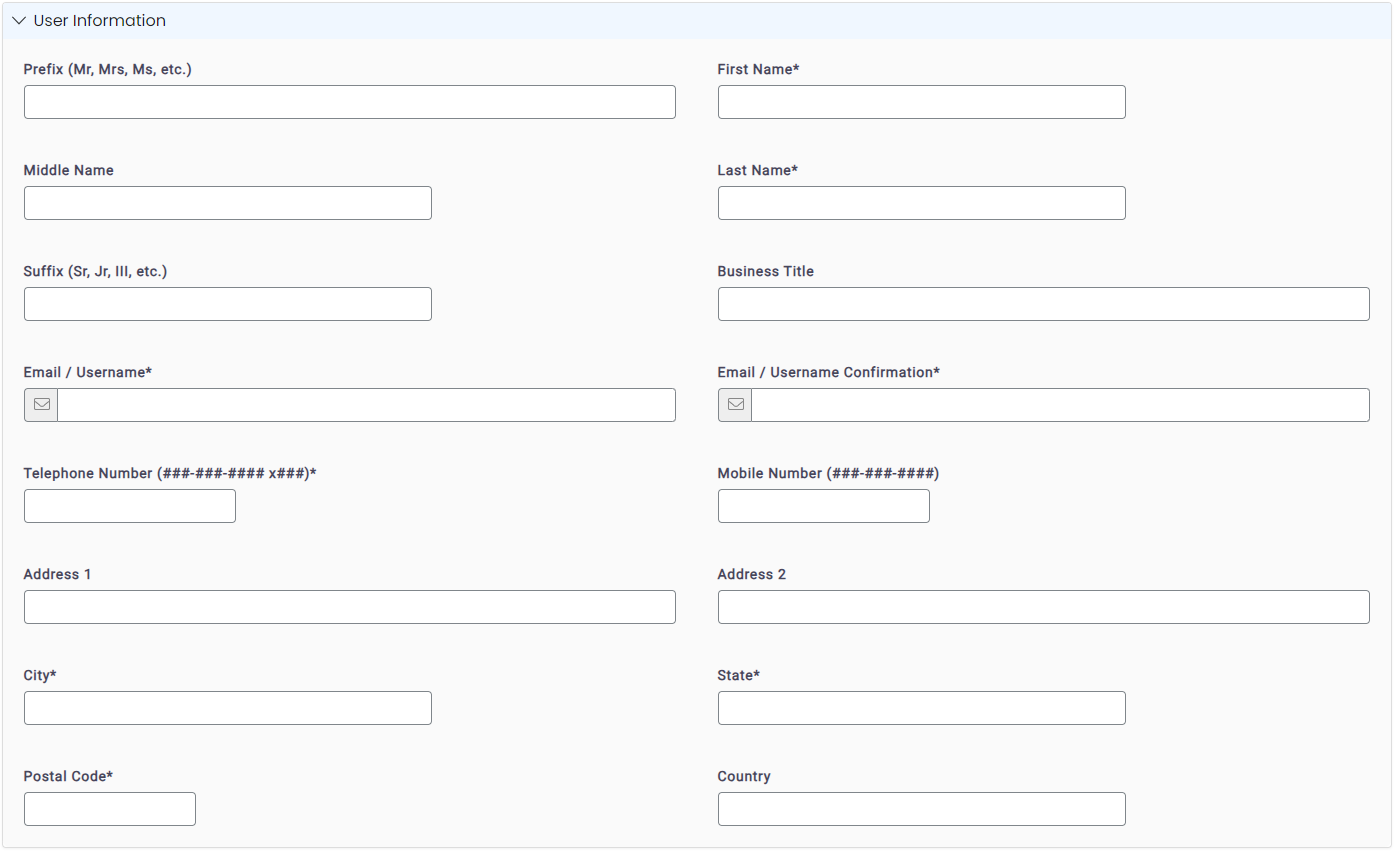
Task: Select the First Name input
Action: click(920, 101)
